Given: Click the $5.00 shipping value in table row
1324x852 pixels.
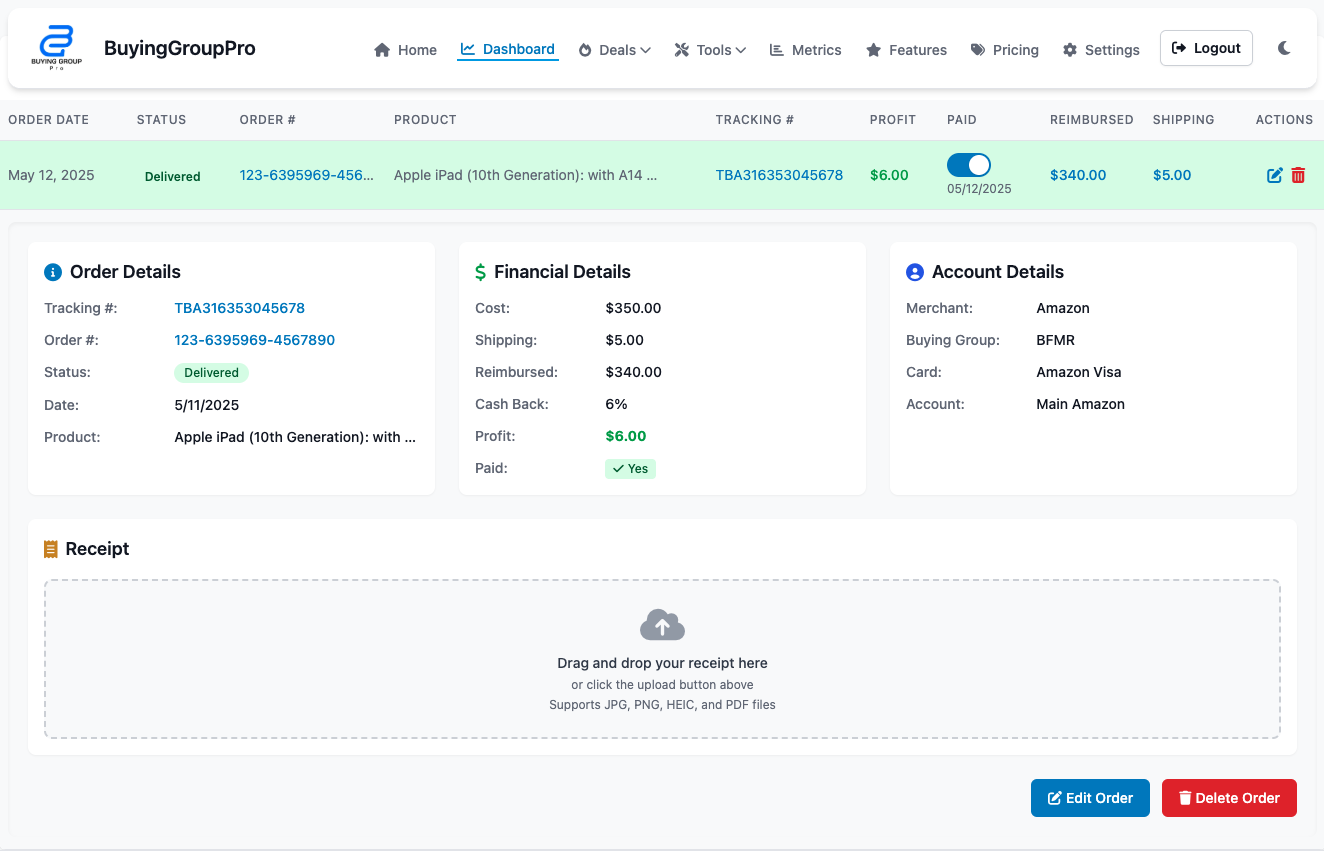Looking at the screenshot, I should tap(1172, 175).
